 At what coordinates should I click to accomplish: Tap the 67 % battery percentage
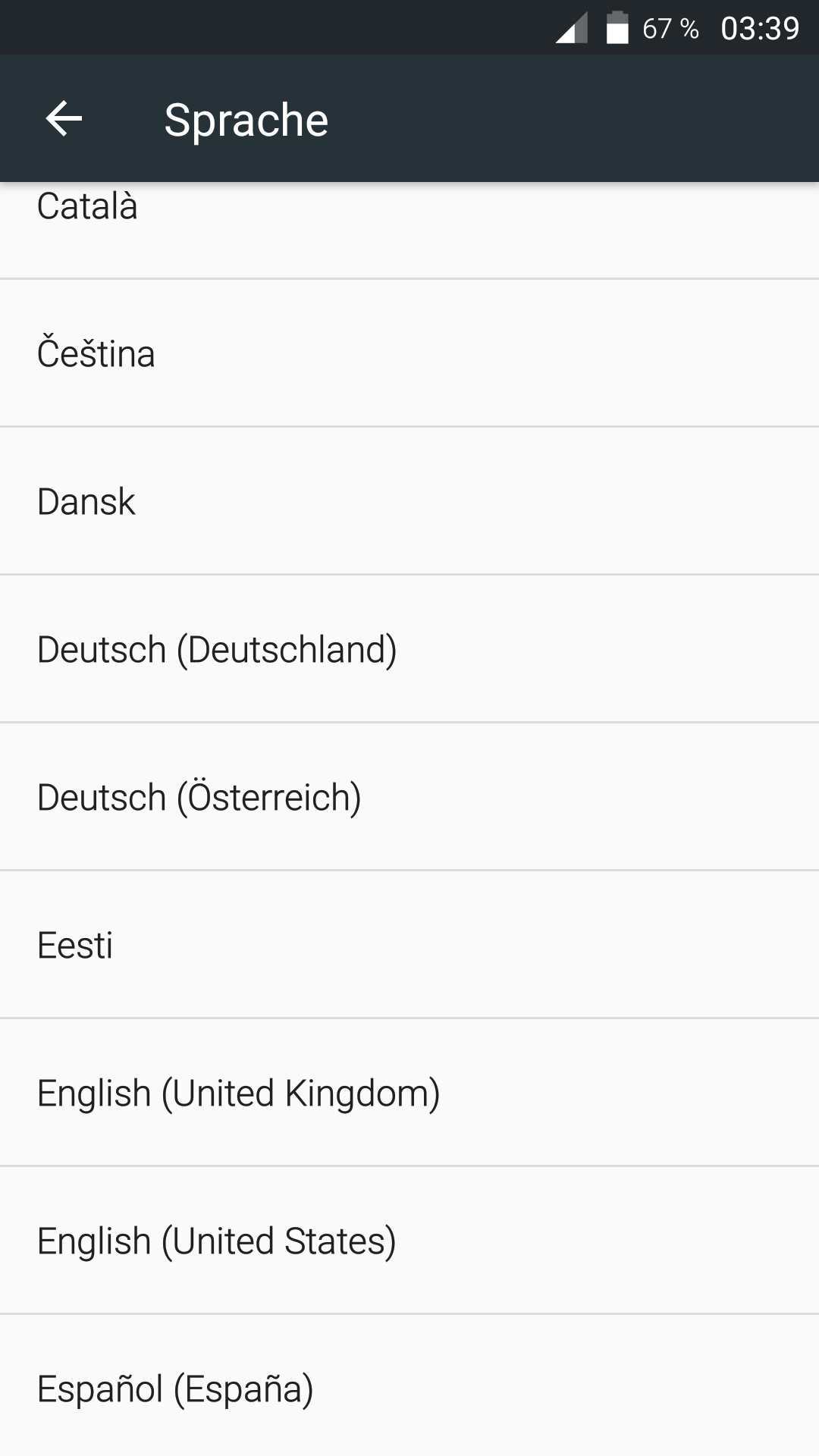pyautogui.click(x=670, y=29)
